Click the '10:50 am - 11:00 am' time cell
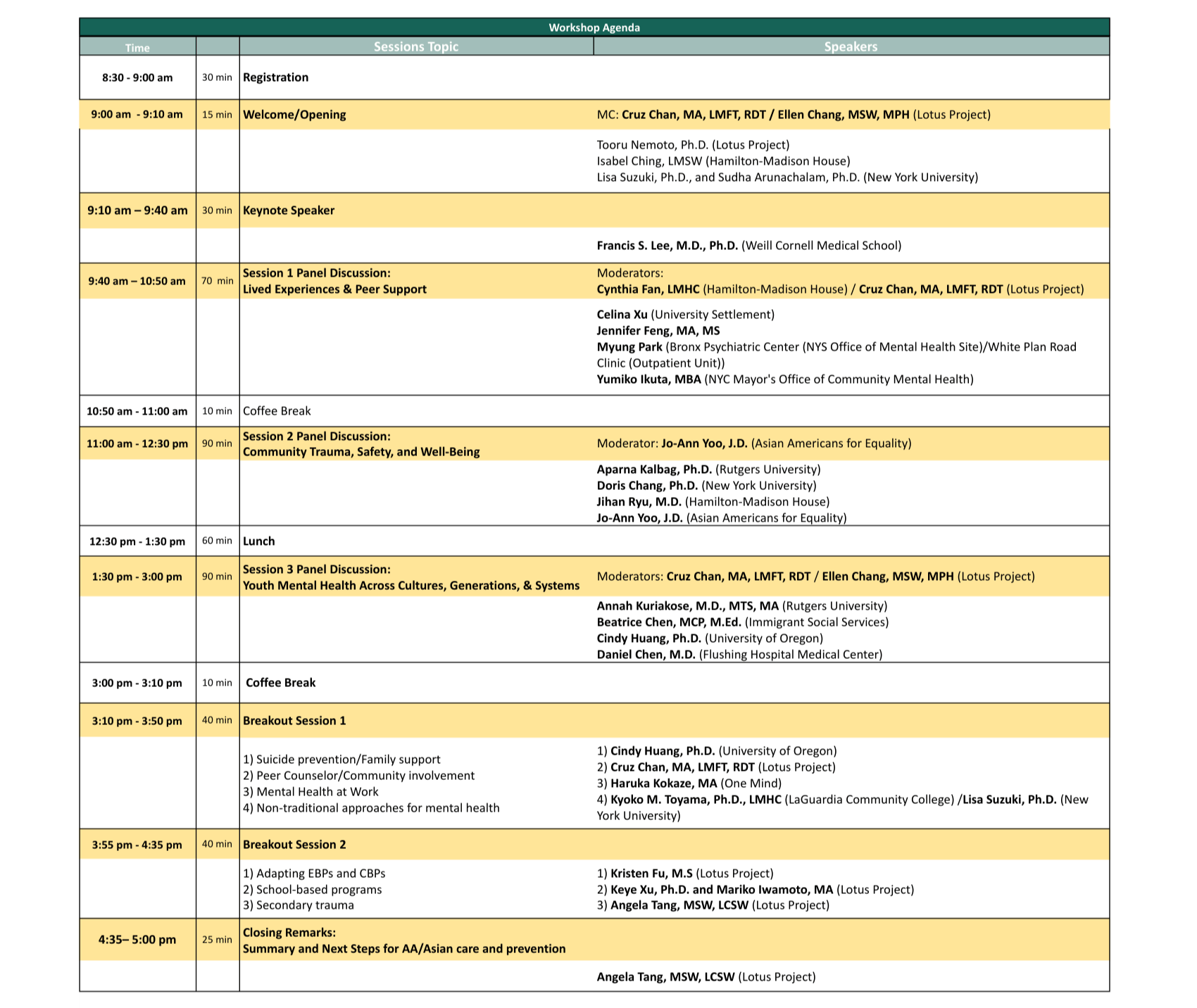 click(137, 411)
